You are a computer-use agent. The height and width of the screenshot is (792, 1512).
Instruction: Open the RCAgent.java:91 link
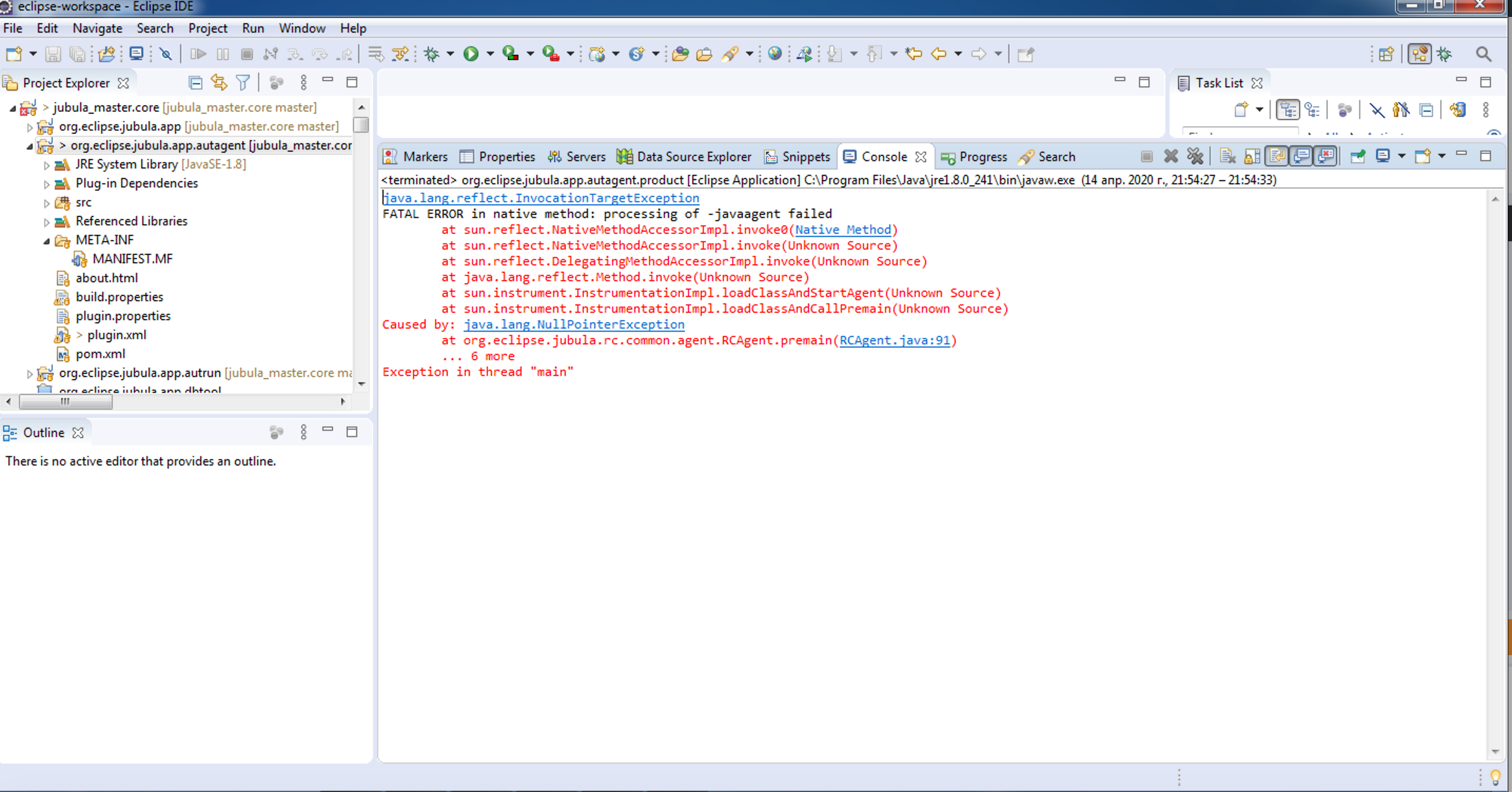coord(895,340)
